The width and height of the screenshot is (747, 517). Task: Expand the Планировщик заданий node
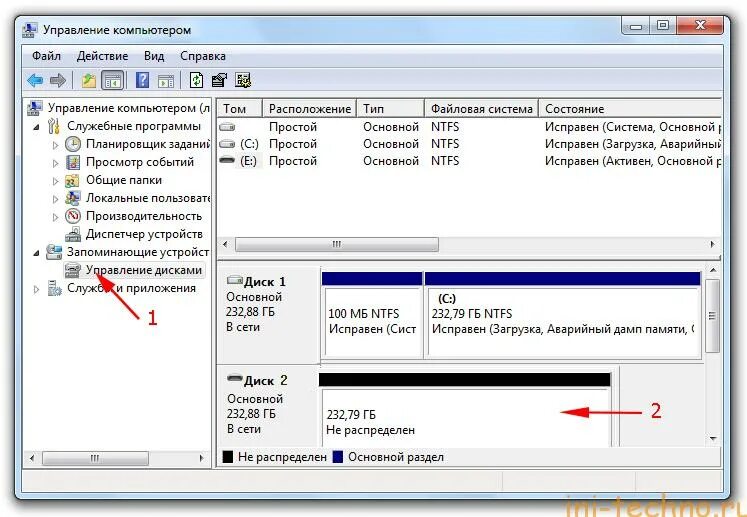(x=55, y=144)
